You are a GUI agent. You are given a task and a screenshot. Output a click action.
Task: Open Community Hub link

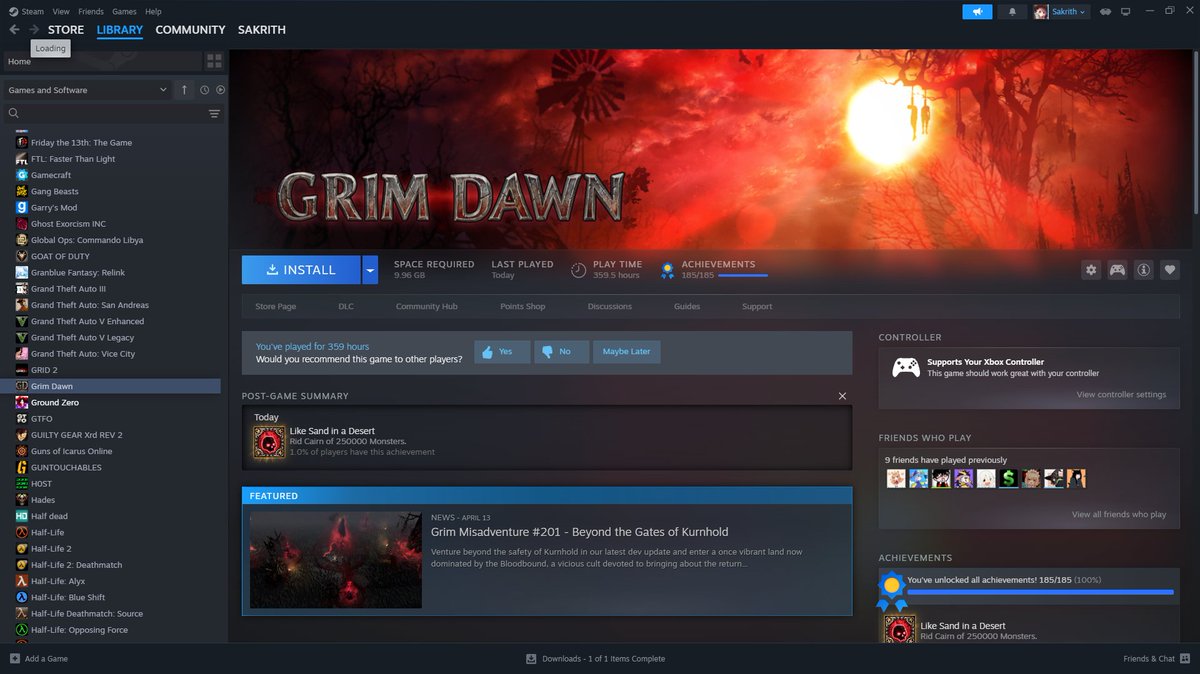(x=426, y=307)
